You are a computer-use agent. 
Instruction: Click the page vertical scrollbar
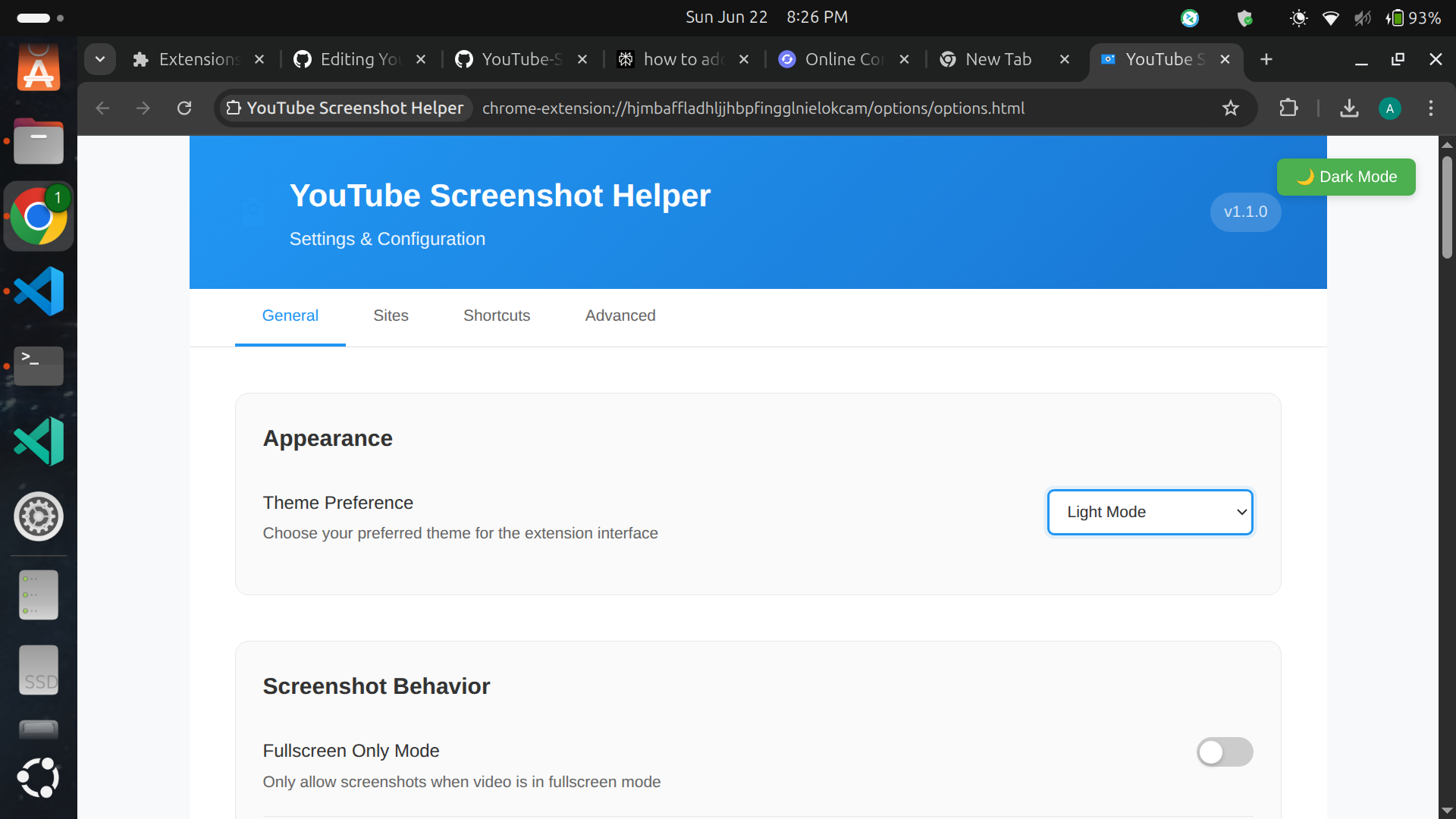[x=1447, y=209]
